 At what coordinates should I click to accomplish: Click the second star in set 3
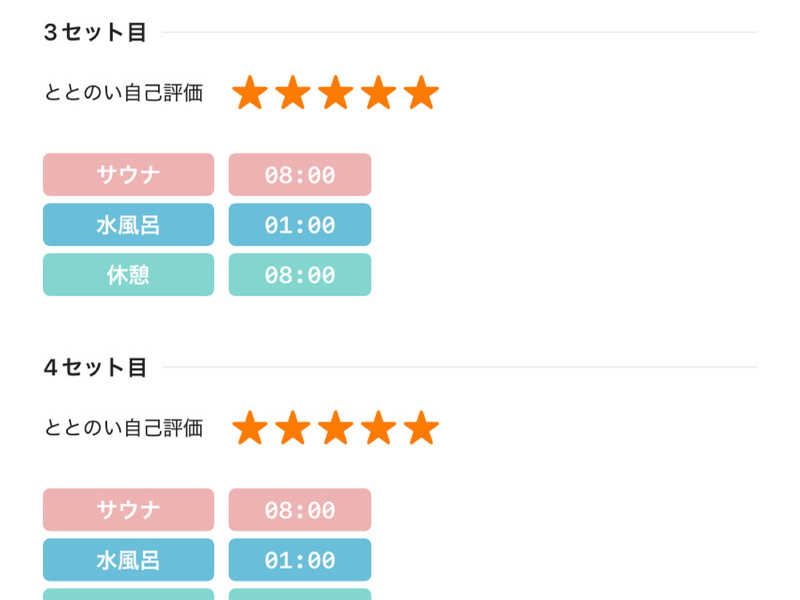click(x=293, y=93)
